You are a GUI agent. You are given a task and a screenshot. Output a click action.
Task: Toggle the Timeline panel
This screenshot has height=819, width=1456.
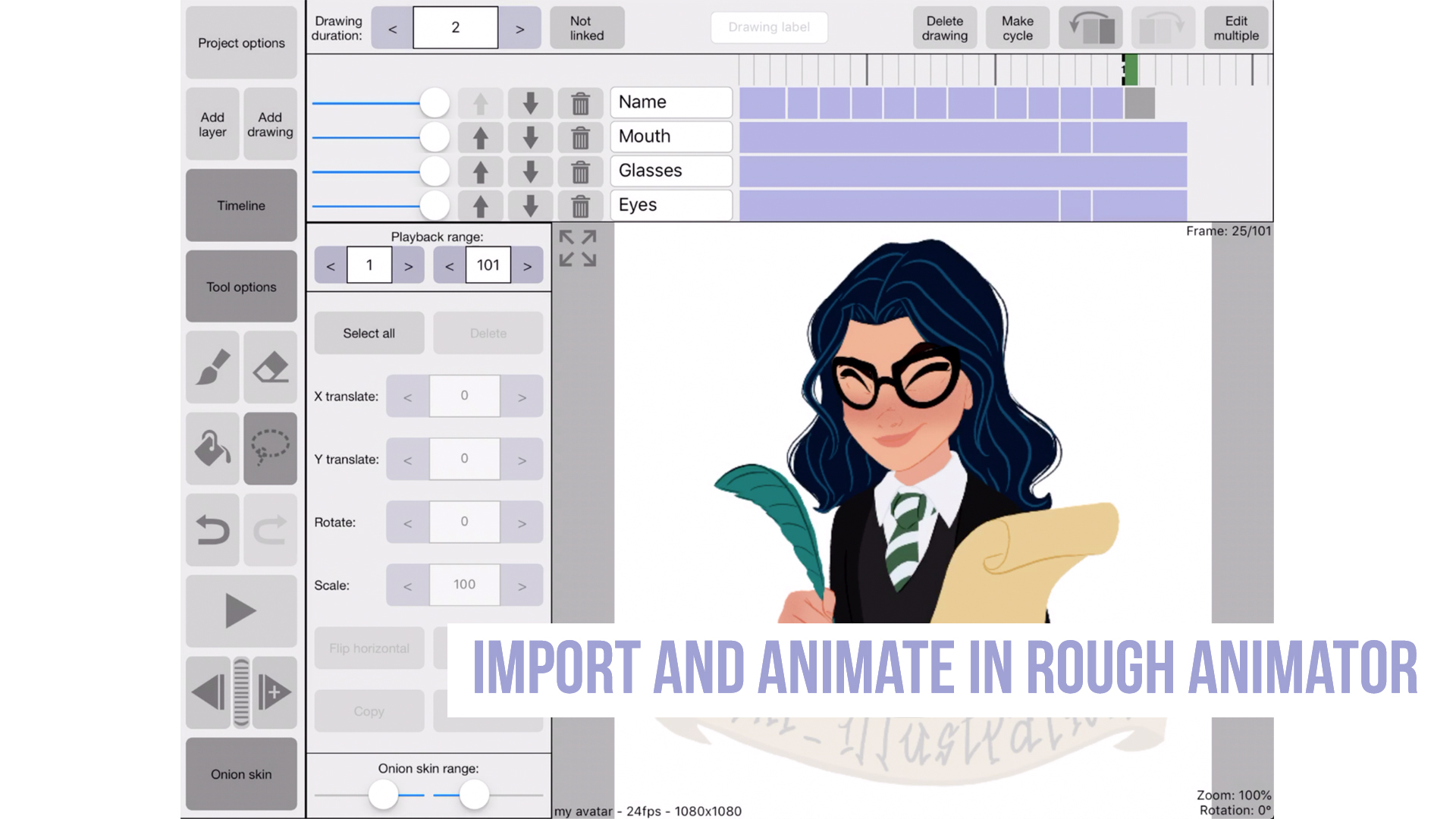pos(241,206)
